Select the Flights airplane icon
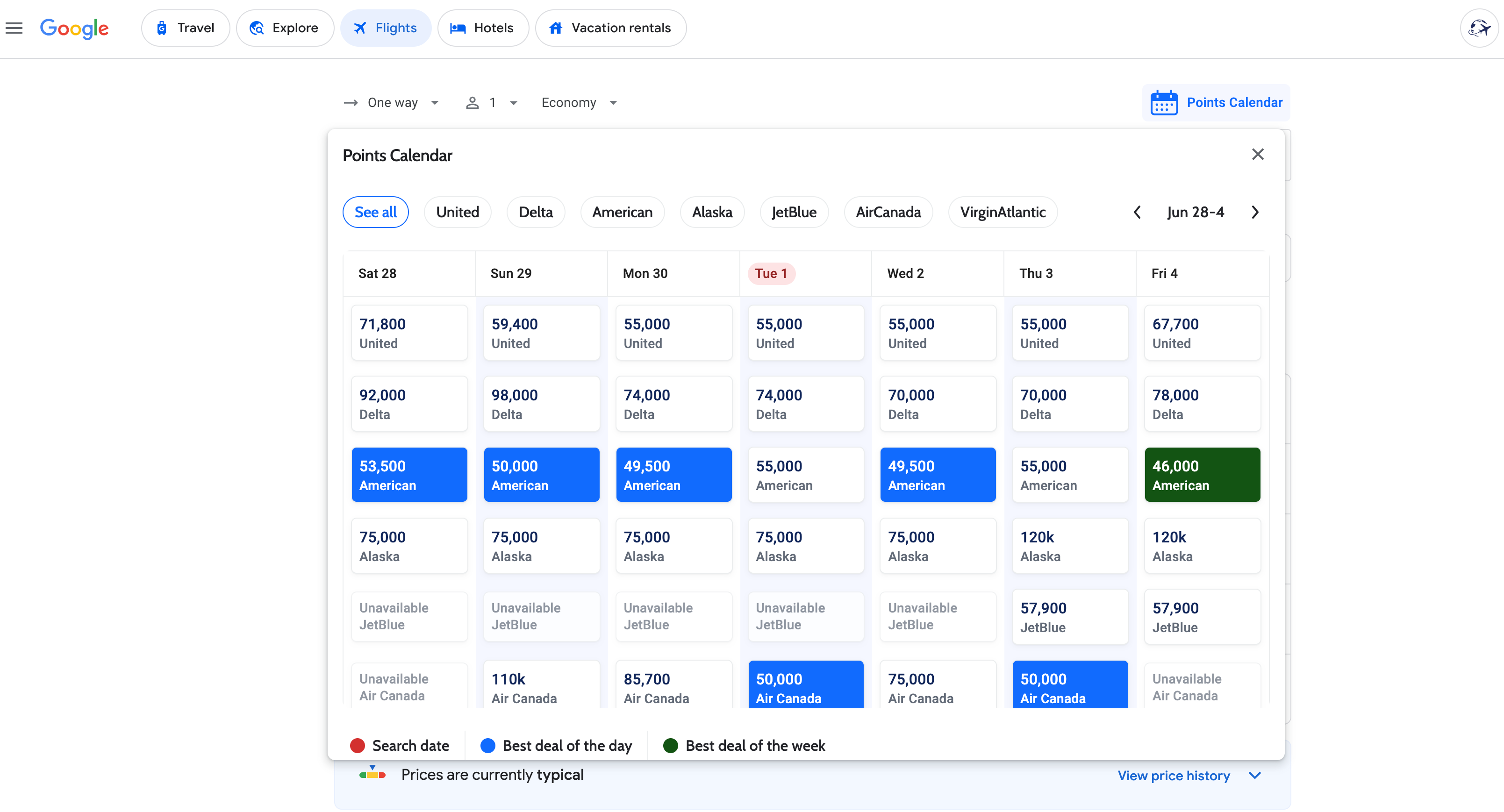 (360, 27)
